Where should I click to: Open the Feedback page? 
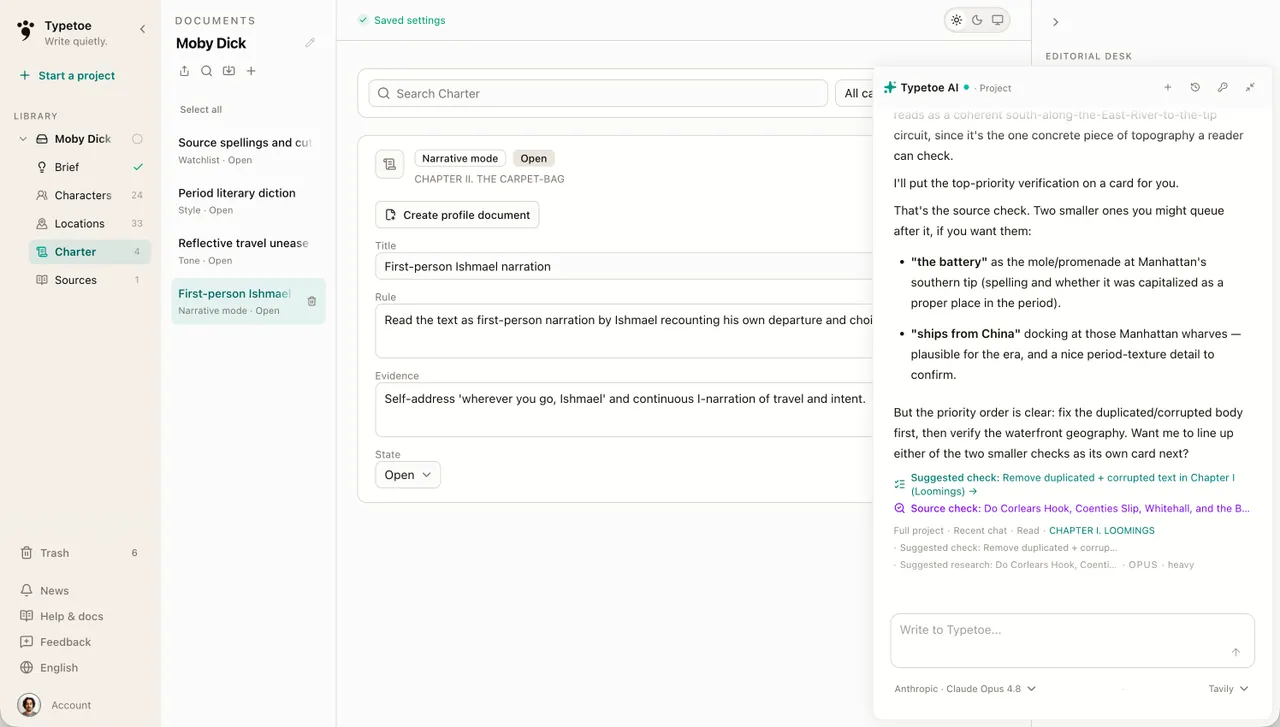point(55,642)
